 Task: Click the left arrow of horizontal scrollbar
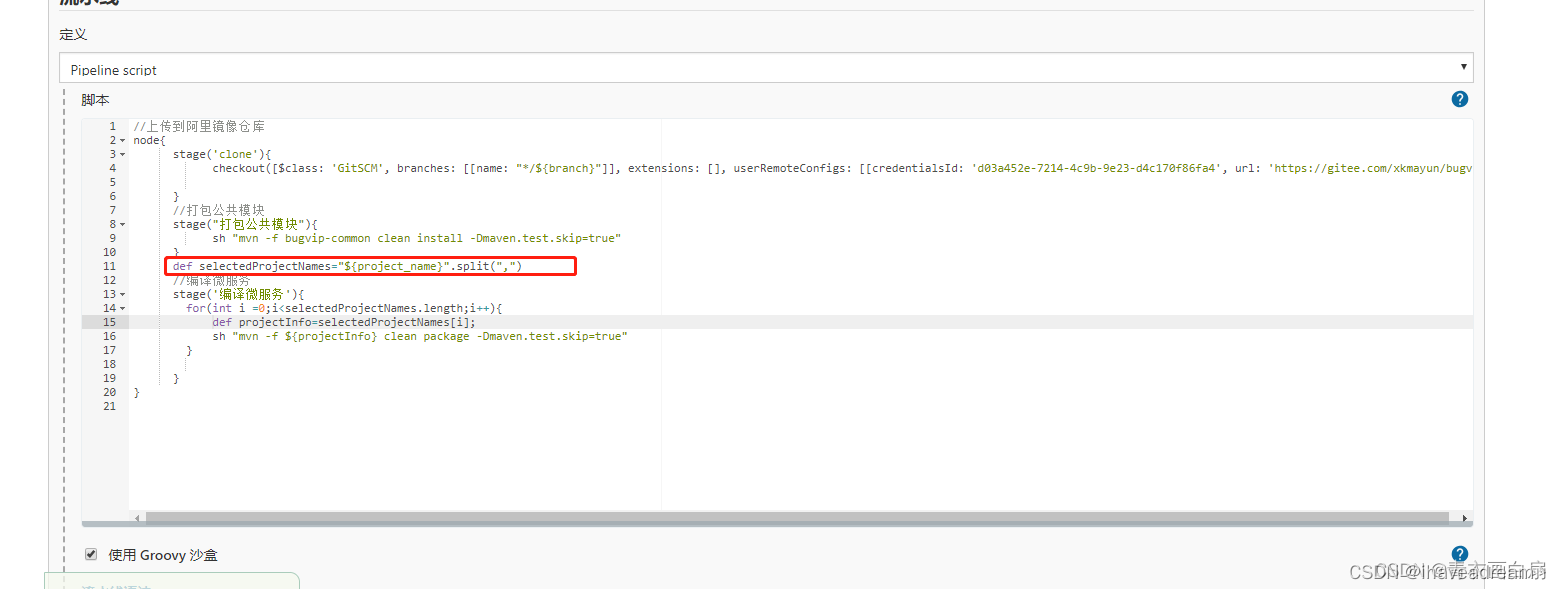[137, 518]
